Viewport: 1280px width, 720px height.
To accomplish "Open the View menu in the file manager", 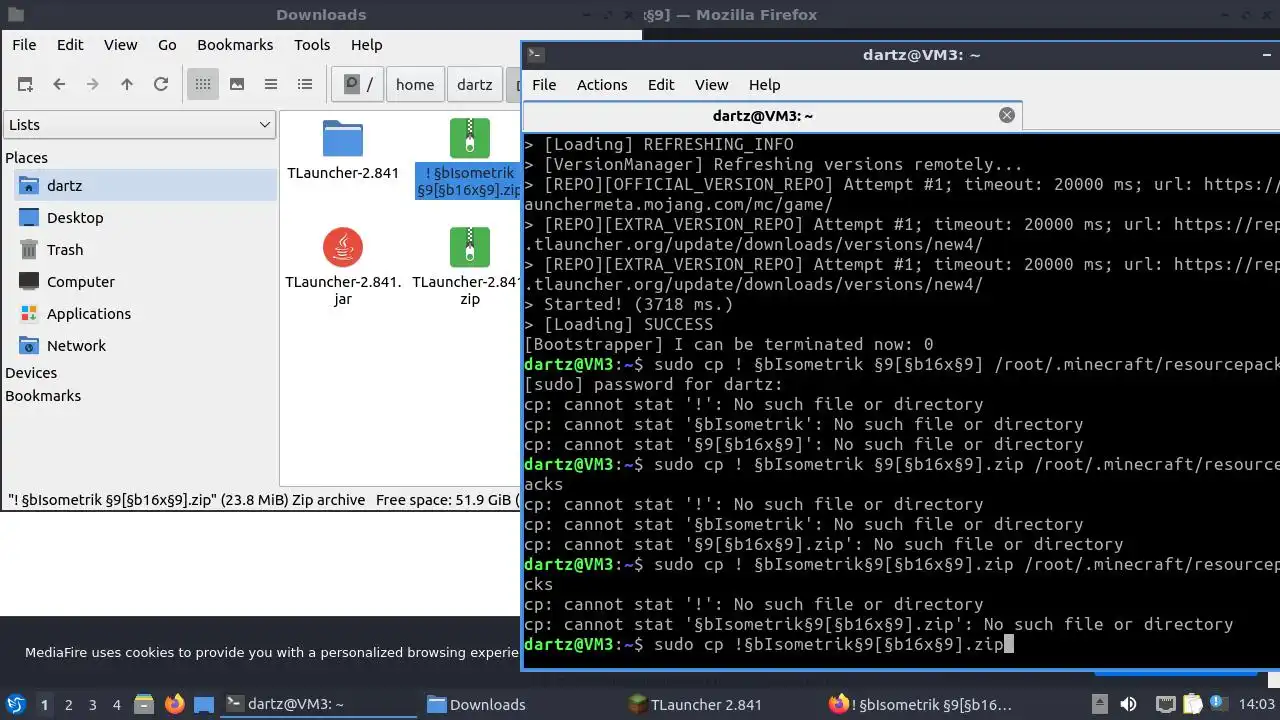I will [x=120, y=45].
